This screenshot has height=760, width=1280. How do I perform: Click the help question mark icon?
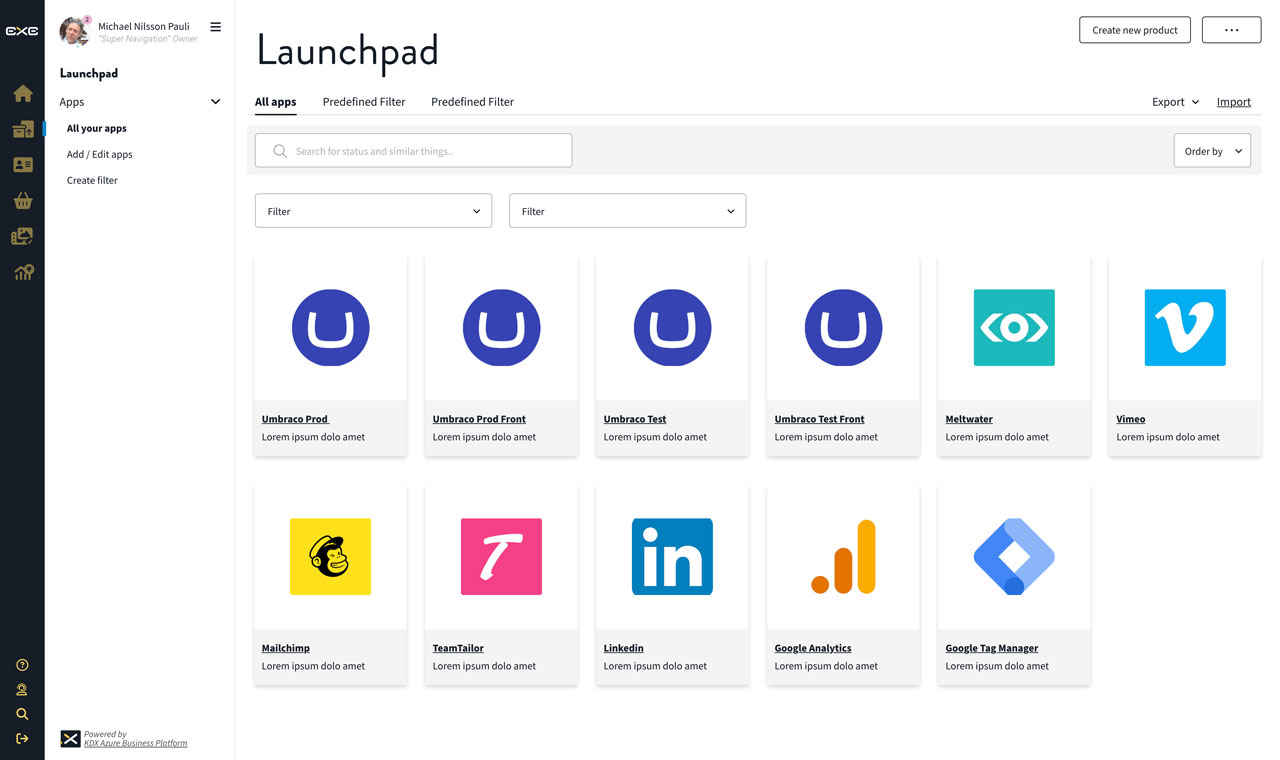click(x=22, y=665)
